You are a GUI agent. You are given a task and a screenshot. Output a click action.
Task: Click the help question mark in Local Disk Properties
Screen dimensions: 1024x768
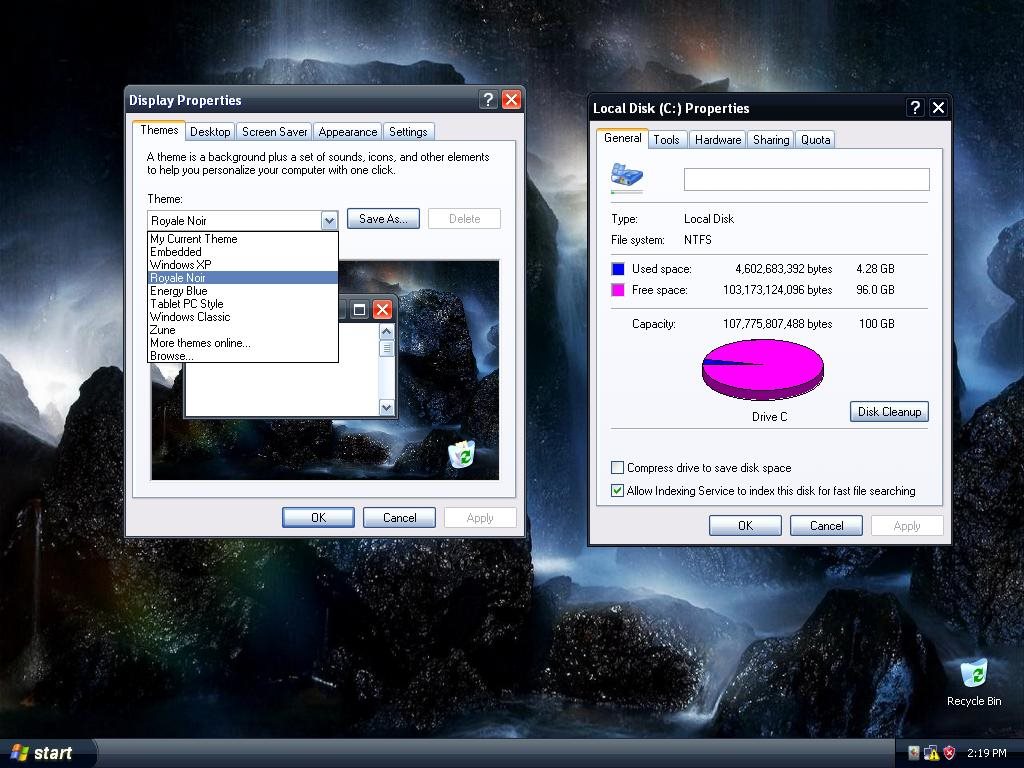915,108
